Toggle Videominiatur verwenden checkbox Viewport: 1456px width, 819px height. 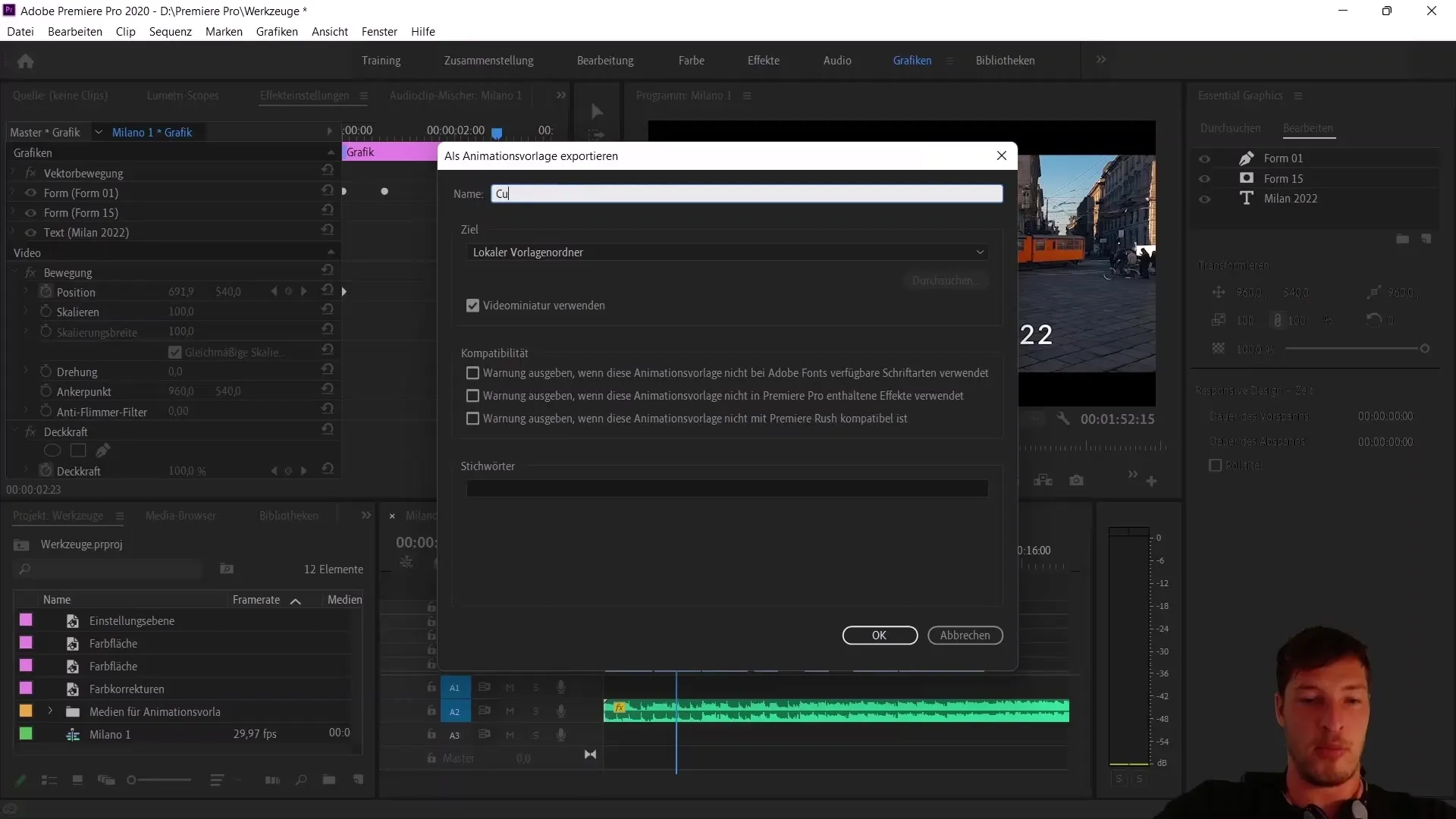(472, 306)
